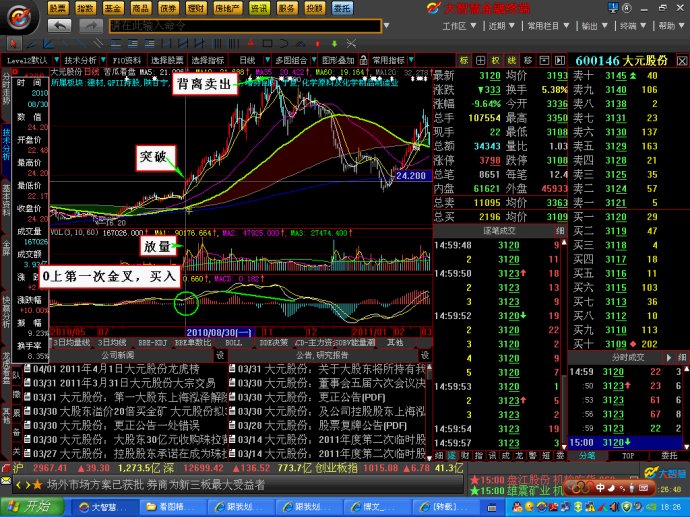The height and width of the screenshot is (517, 690).
Task: Open the 工作区 dropdown menu
Action: coord(459,26)
